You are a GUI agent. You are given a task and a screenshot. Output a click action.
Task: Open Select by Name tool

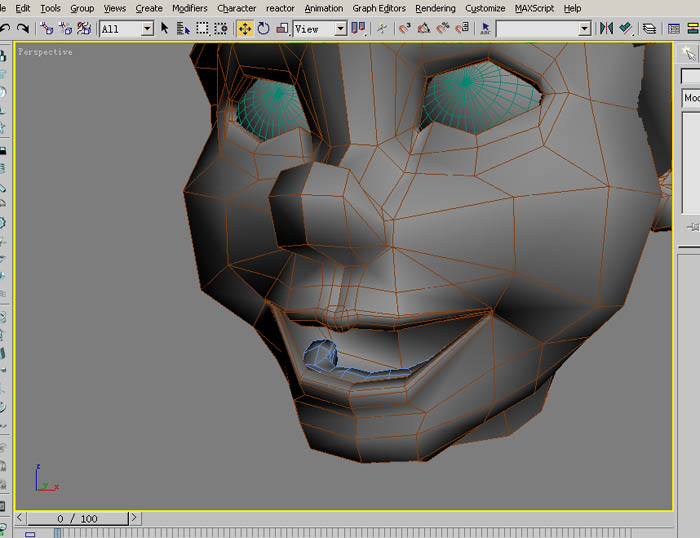point(183,29)
